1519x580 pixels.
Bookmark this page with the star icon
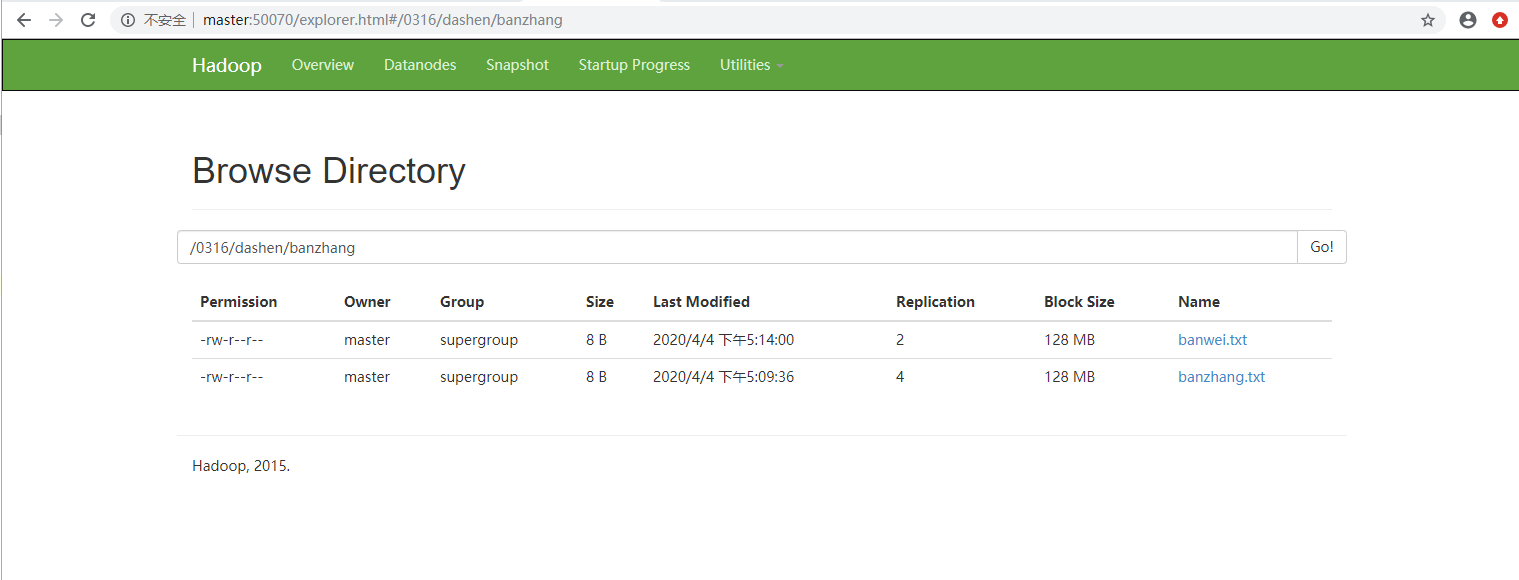point(1428,20)
